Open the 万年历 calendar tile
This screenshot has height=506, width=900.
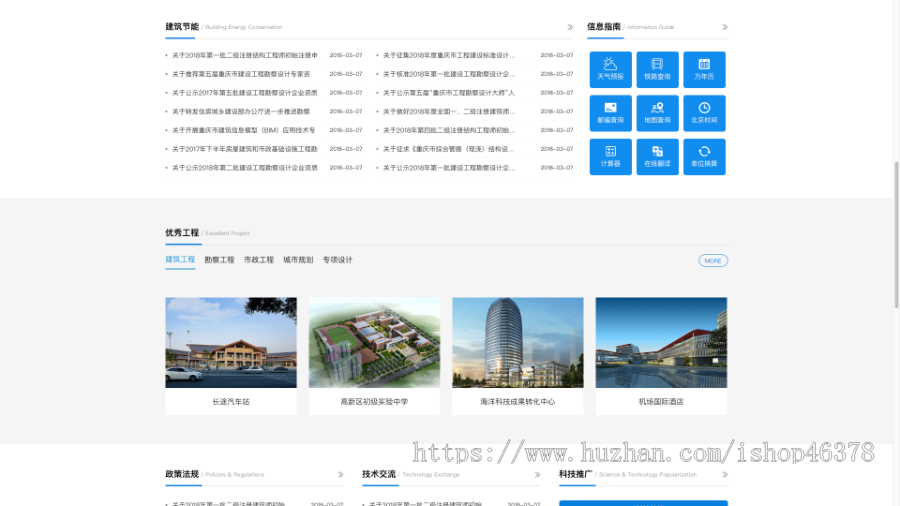[704, 69]
